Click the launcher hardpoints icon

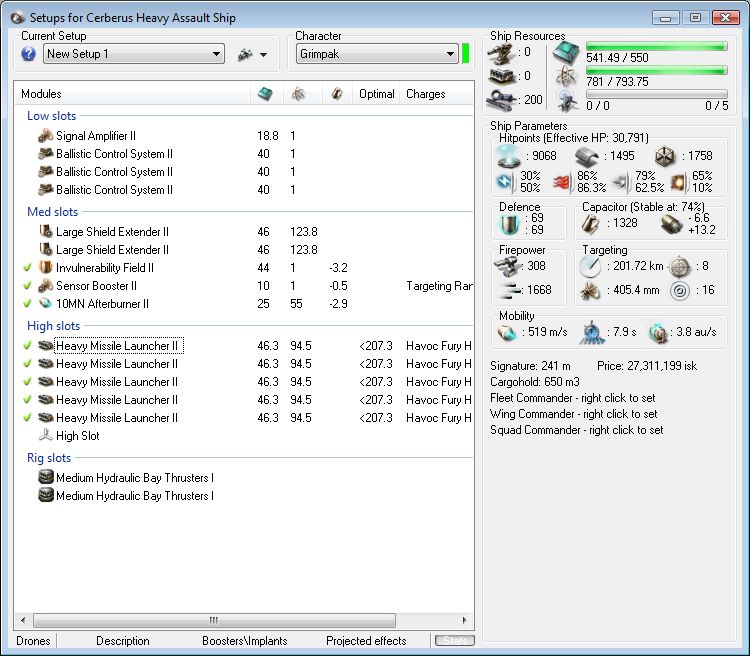[x=501, y=77]
